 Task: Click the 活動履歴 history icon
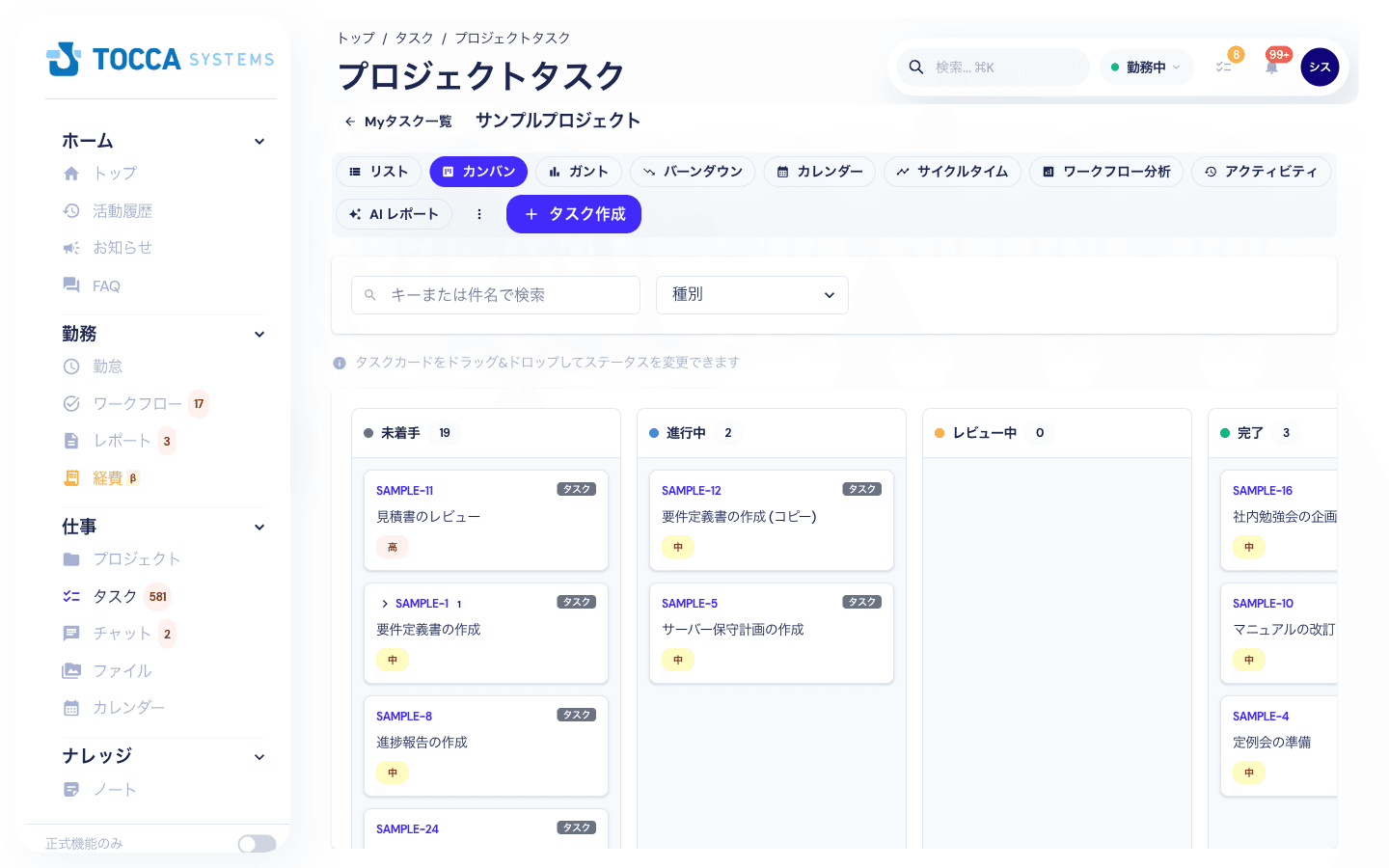[x=71, y=211]
